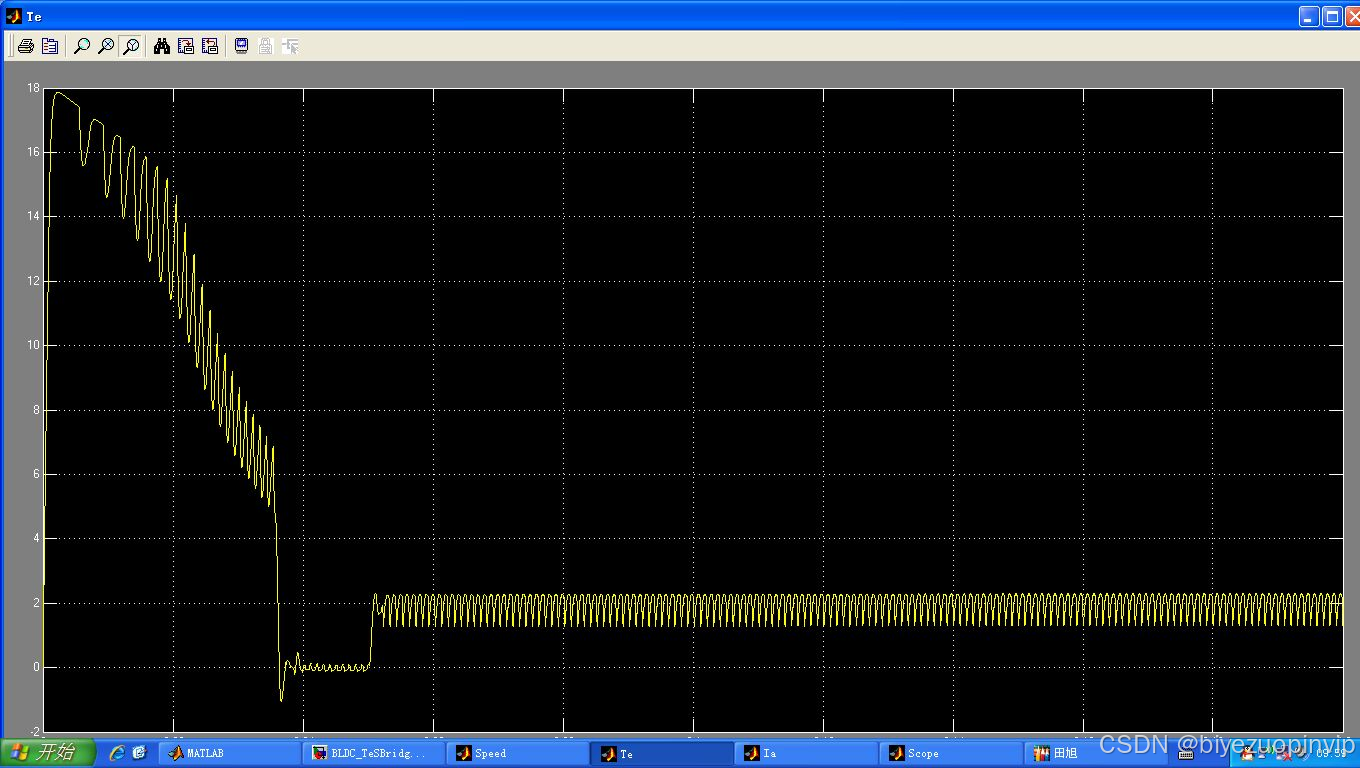Close the Te scope window
1360x768 pixels.
click(x=1352, y=16)
